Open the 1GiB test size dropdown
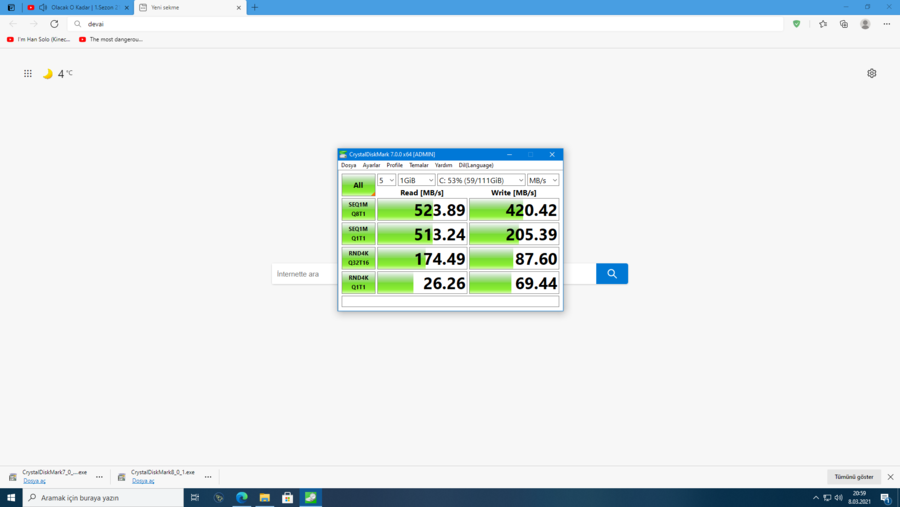The height and width of the screenshot is (507, 900). pos(416,180)
